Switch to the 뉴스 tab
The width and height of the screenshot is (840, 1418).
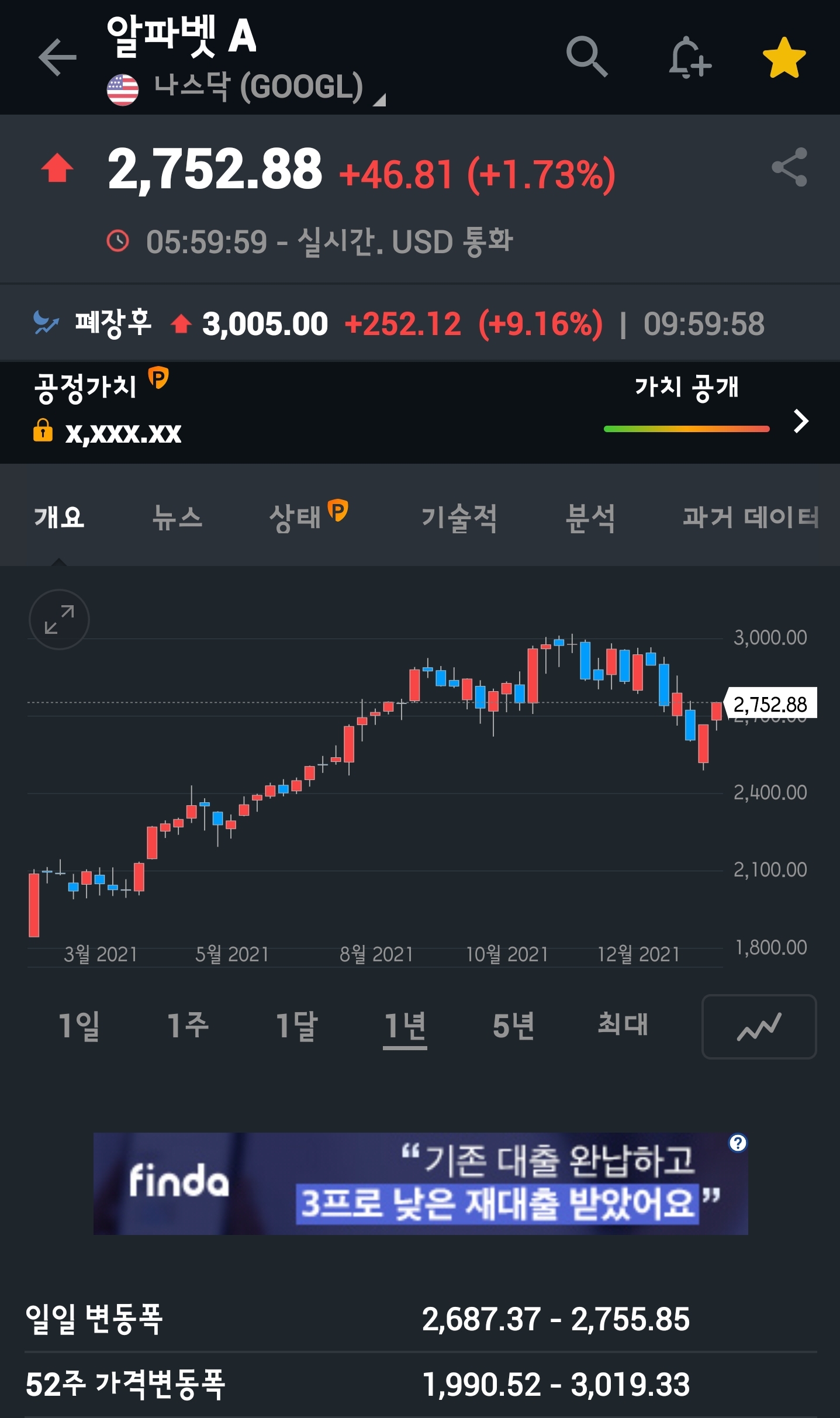[177, 517]
